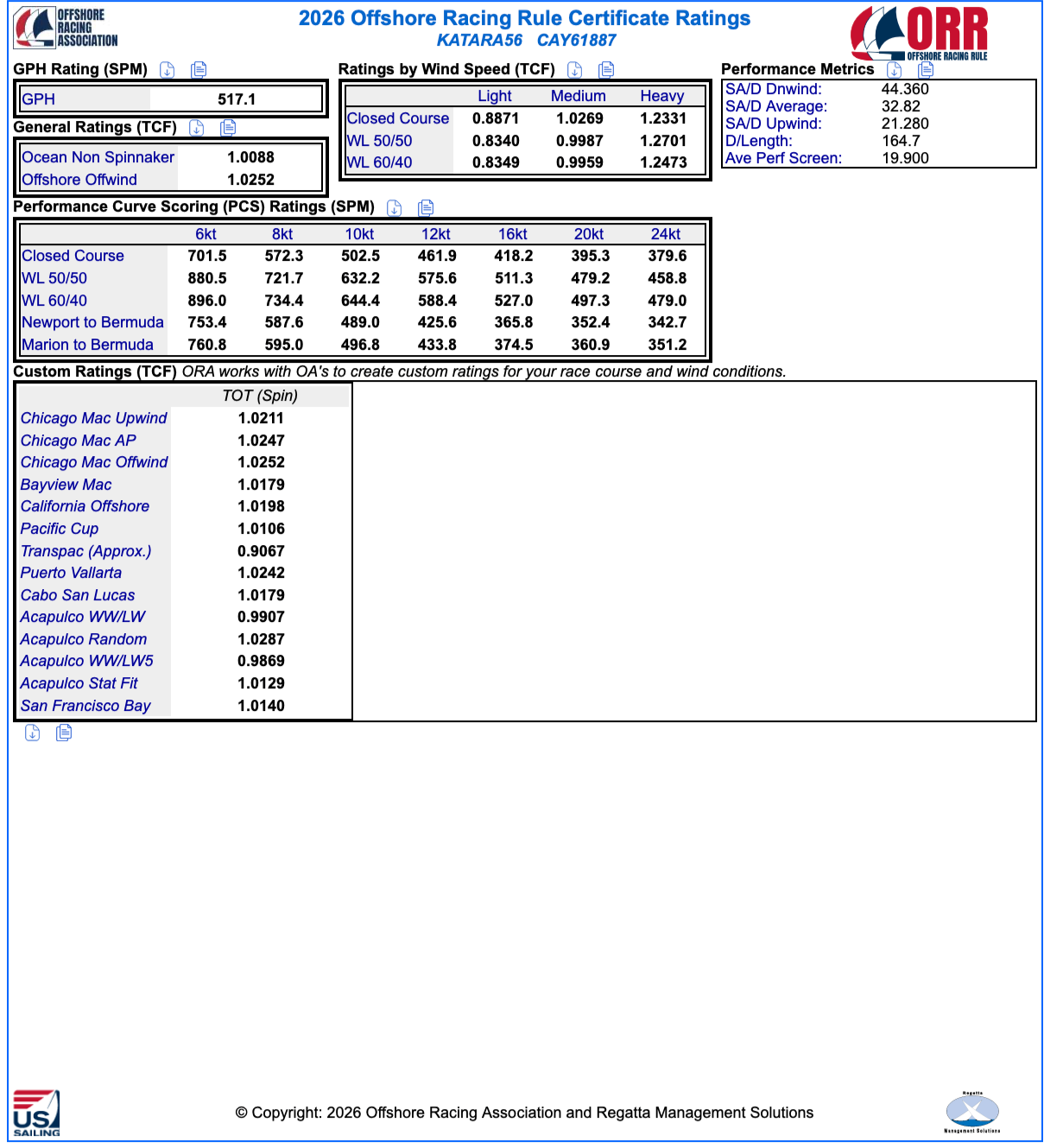Screen dimensions: 1044x1148
Task: Select the Chicago Mac Upwind custom rating
Action: (x=93, y=418)
